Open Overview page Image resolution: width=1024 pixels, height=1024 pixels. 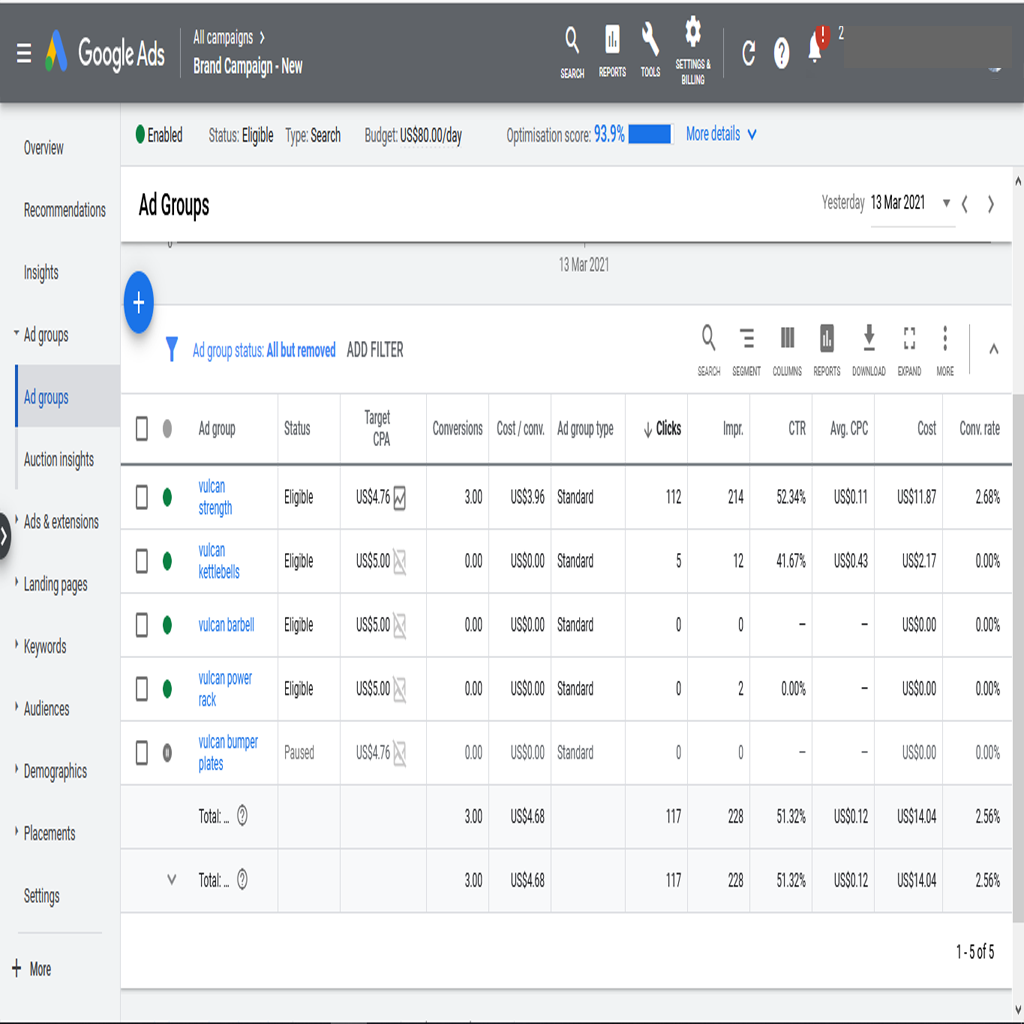(44, 148)
